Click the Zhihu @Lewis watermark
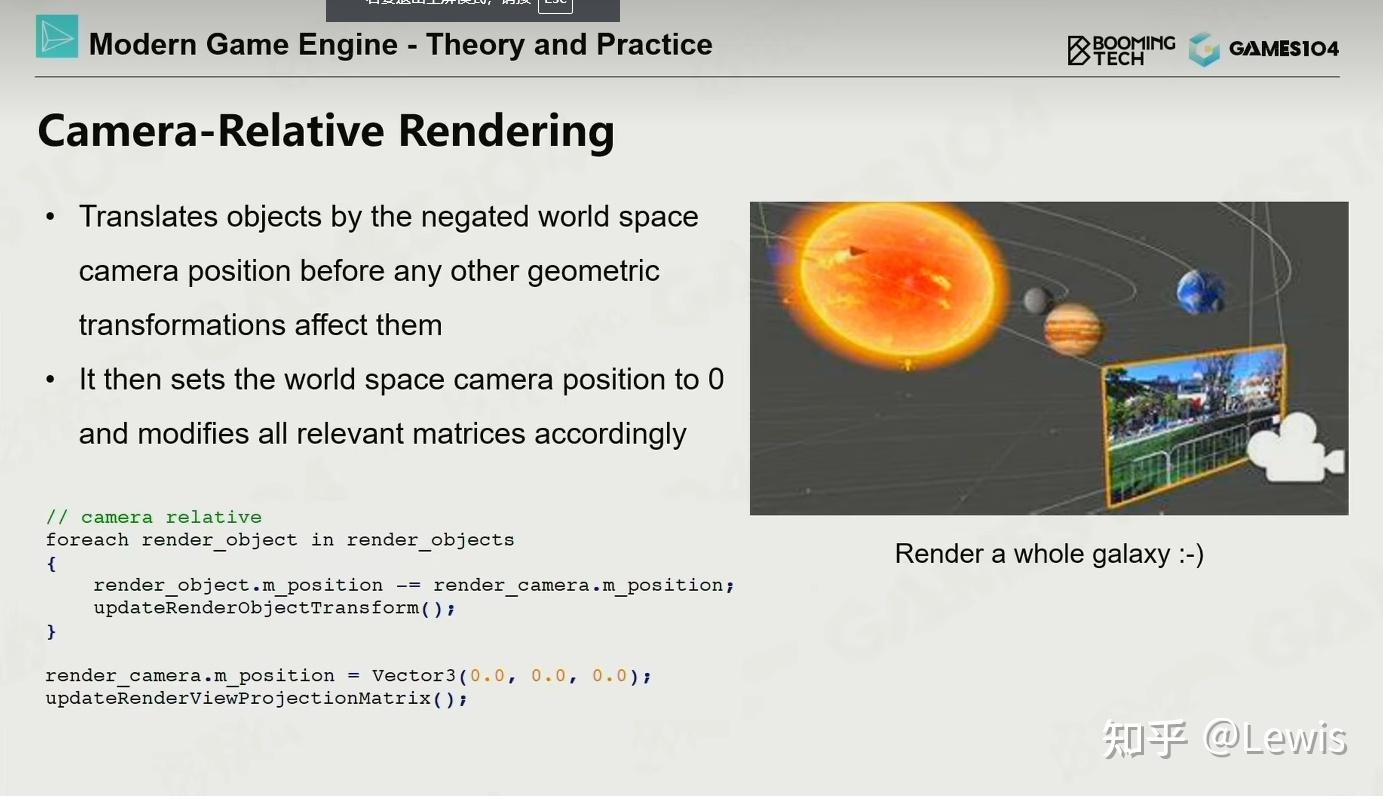The image size is (1383, 796). [1225, 737]
